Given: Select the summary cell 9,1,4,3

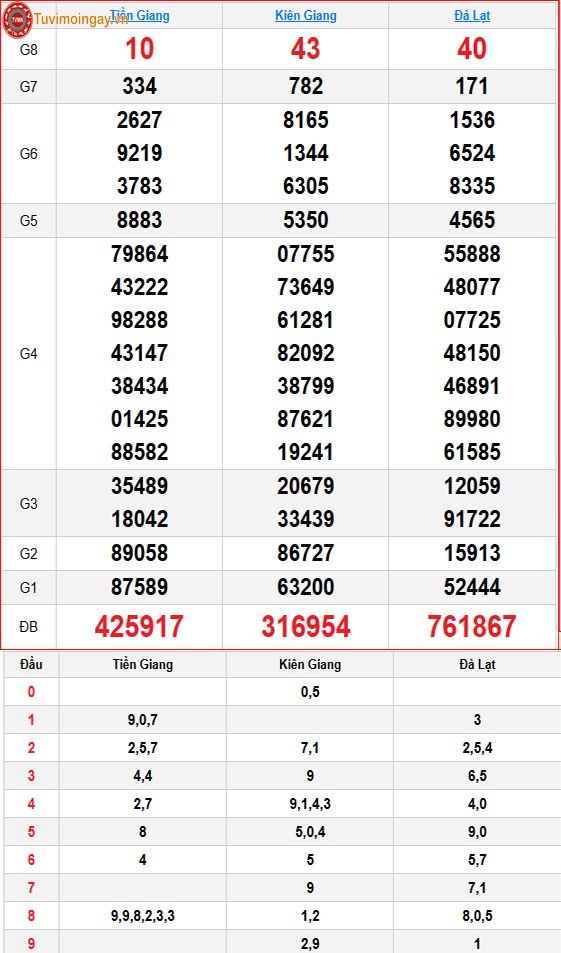Looking at the screenshot, I should 310,803.
